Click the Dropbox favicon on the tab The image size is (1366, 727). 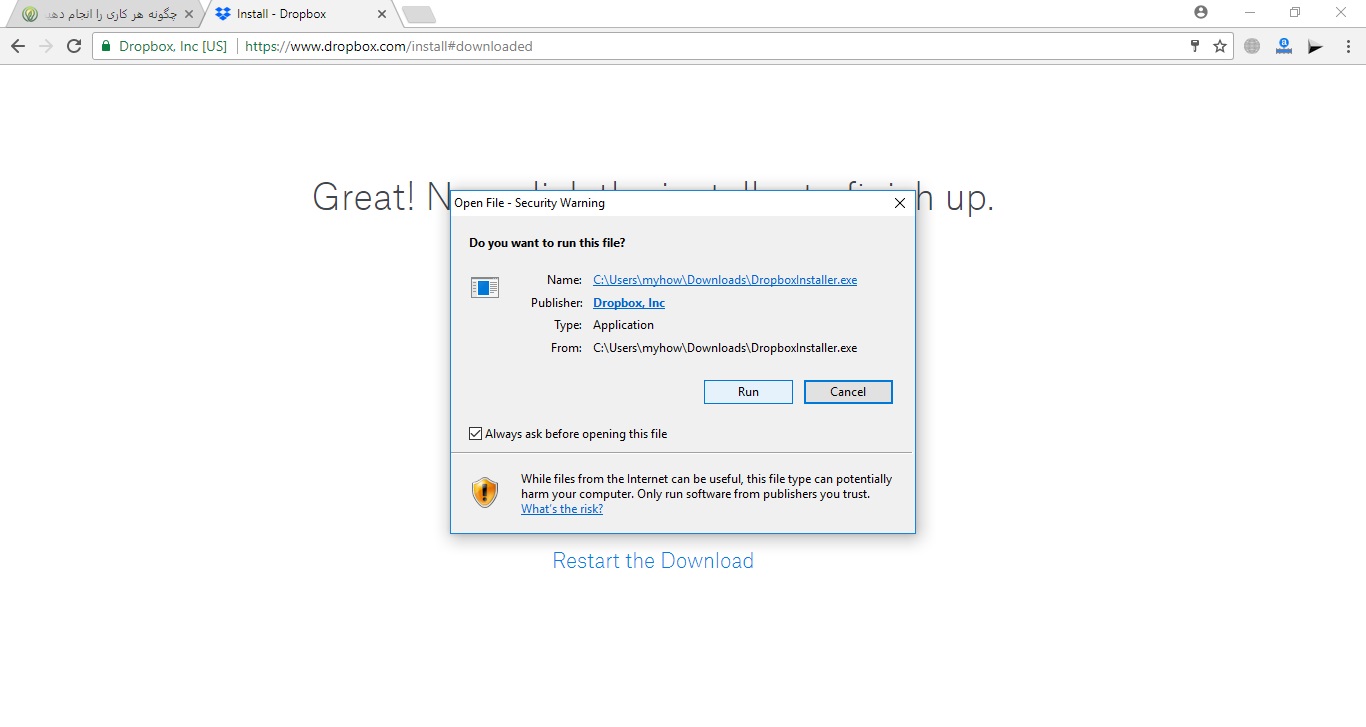(222, 14)
